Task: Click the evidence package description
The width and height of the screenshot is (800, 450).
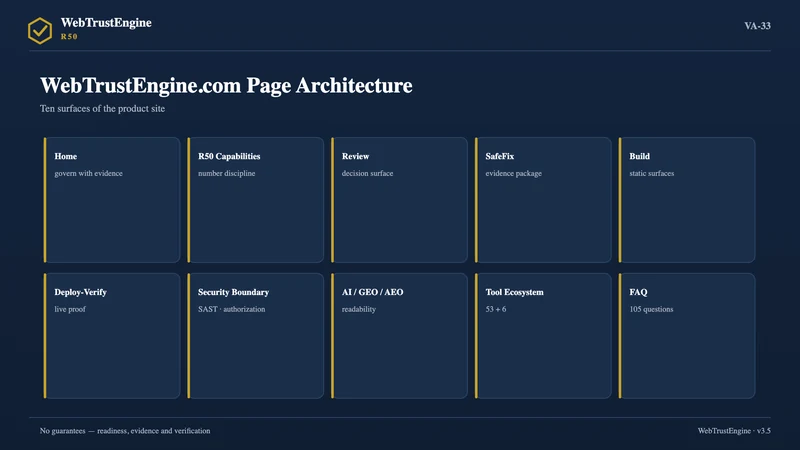Action: tap(513, 173)
